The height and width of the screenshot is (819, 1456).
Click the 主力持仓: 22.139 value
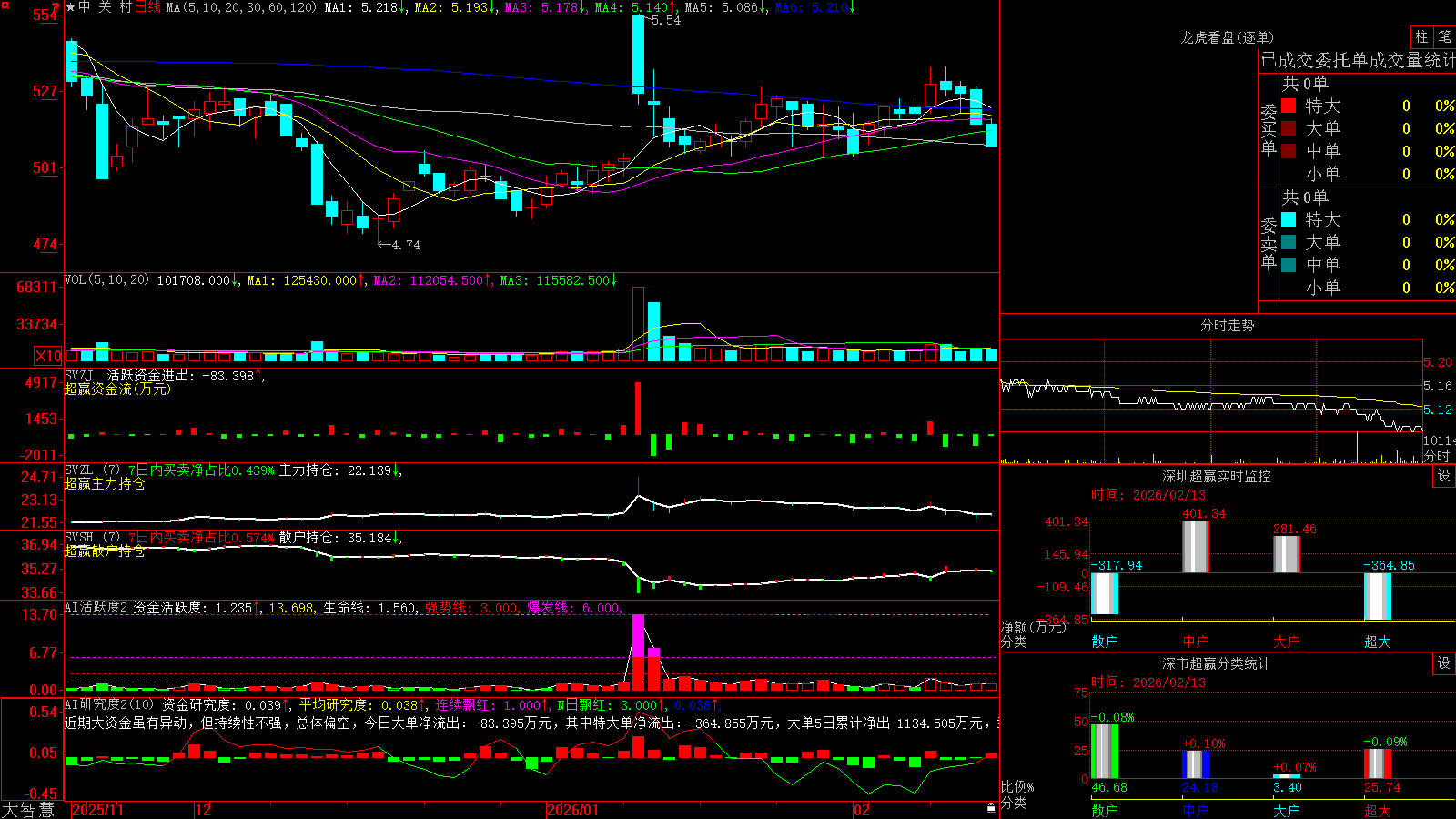pos(340,470)
